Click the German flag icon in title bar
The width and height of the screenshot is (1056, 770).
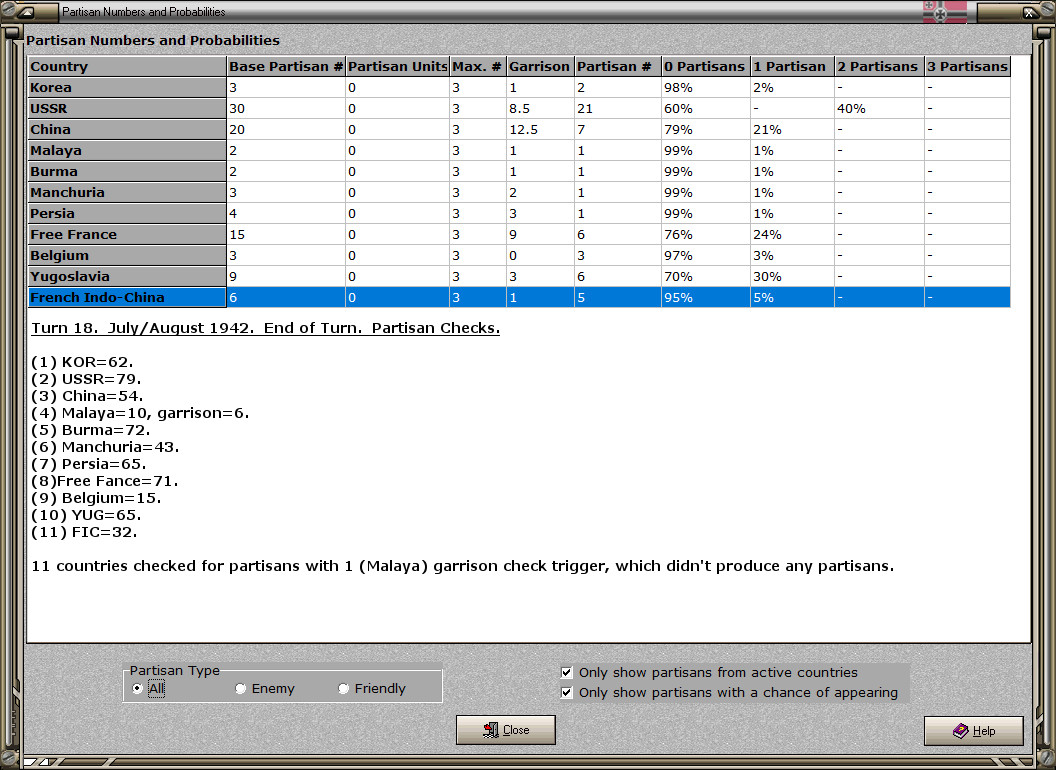point(944,11)
